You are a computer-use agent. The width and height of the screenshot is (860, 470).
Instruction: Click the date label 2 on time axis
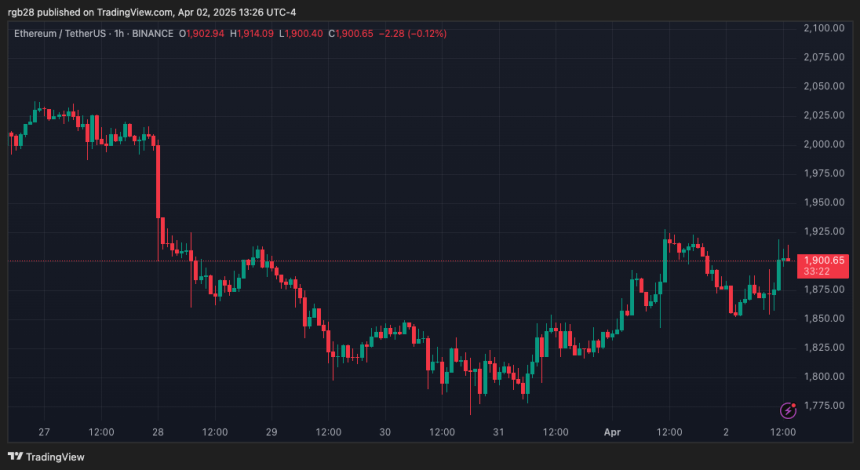click(726, 433)
